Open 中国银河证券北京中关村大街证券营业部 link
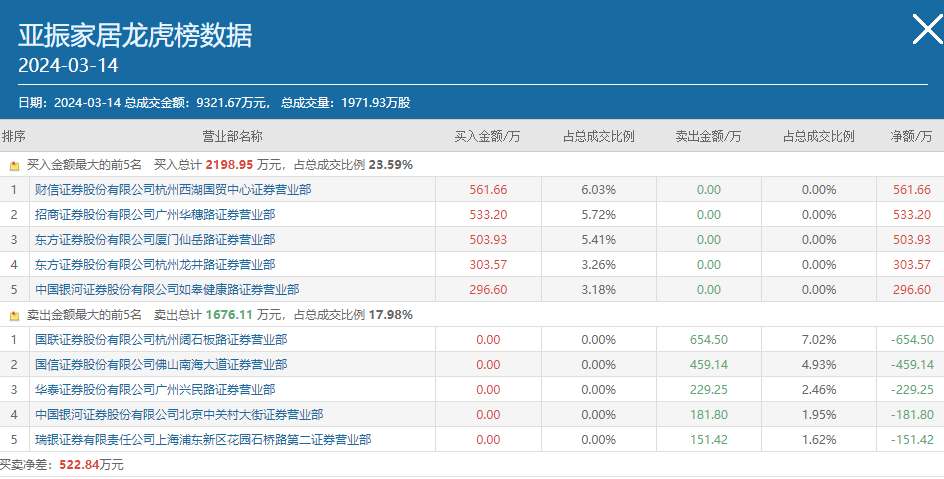The height and width of the screenshot is (479, 944). coord(179,415)
